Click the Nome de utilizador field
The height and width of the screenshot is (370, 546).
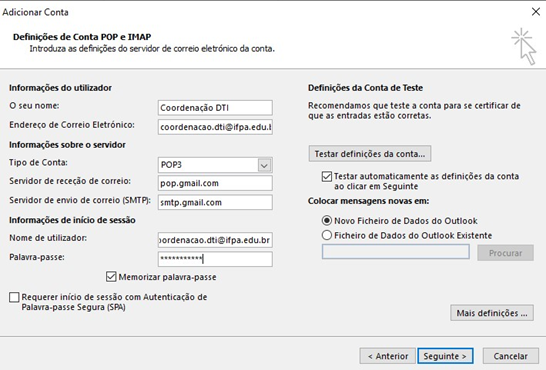[x=215, y=240]
